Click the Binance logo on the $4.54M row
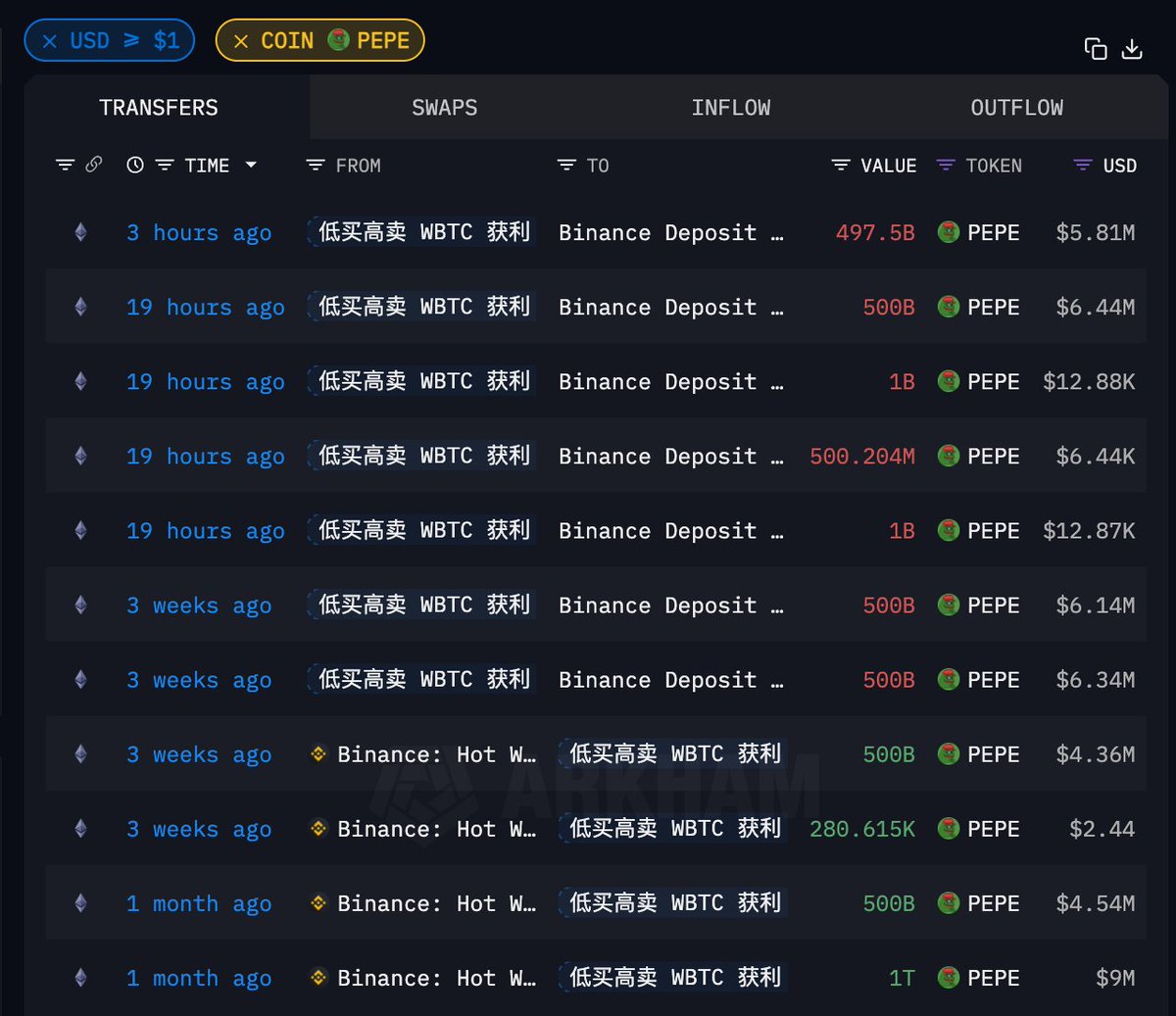 point(318,902)
